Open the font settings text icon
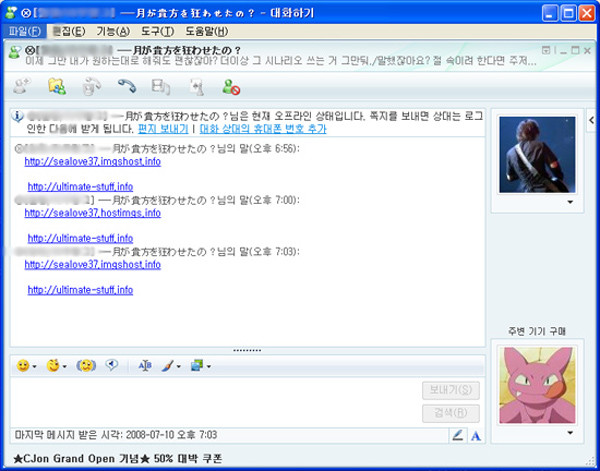 click(145, 365)
